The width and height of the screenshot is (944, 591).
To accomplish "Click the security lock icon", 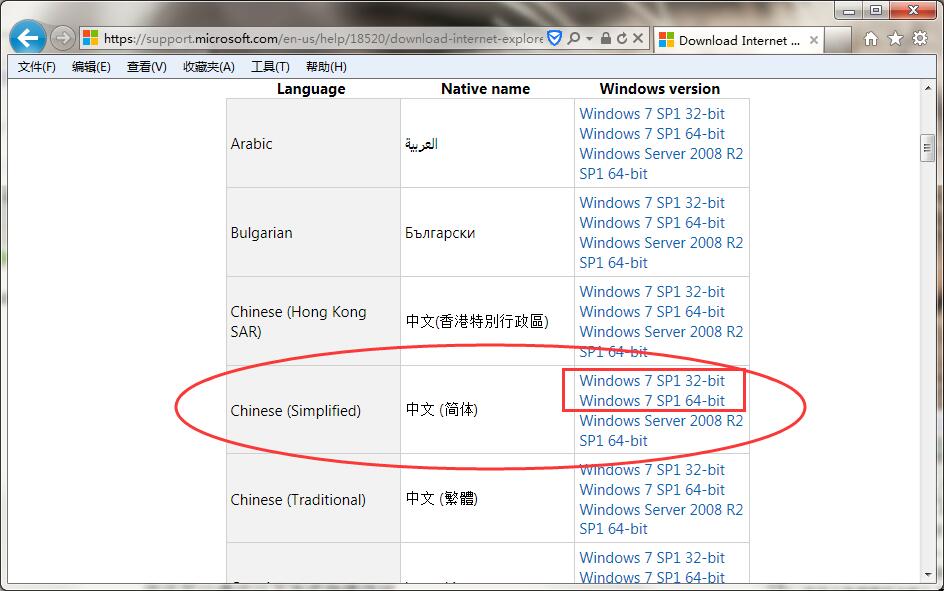I will click(x=606, y=39).
